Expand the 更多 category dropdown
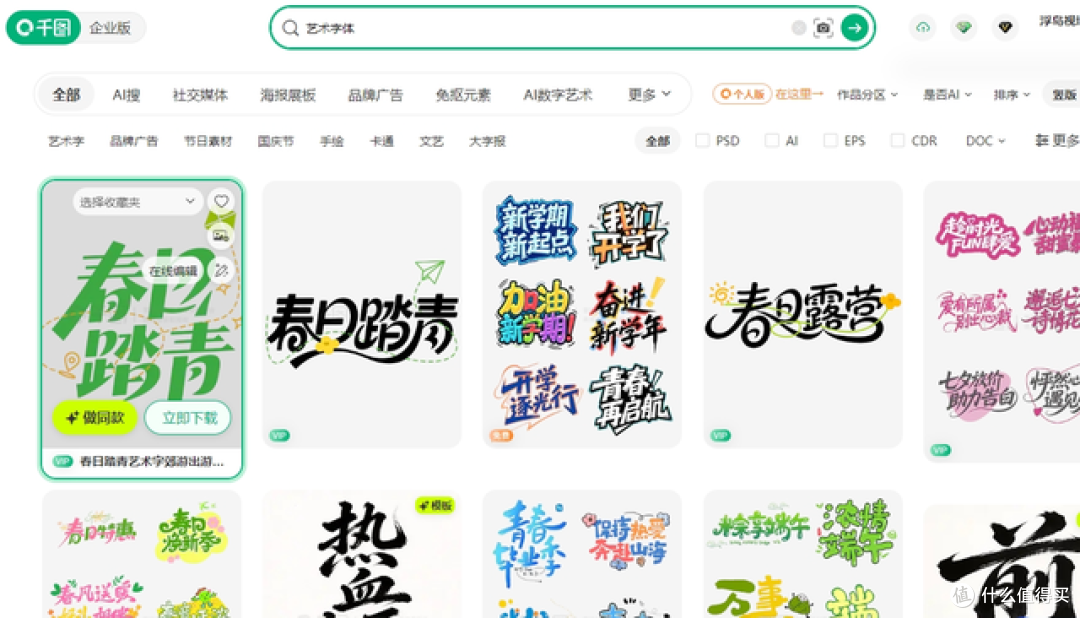This screenshot has width=1080, height=618. point(649,94)
